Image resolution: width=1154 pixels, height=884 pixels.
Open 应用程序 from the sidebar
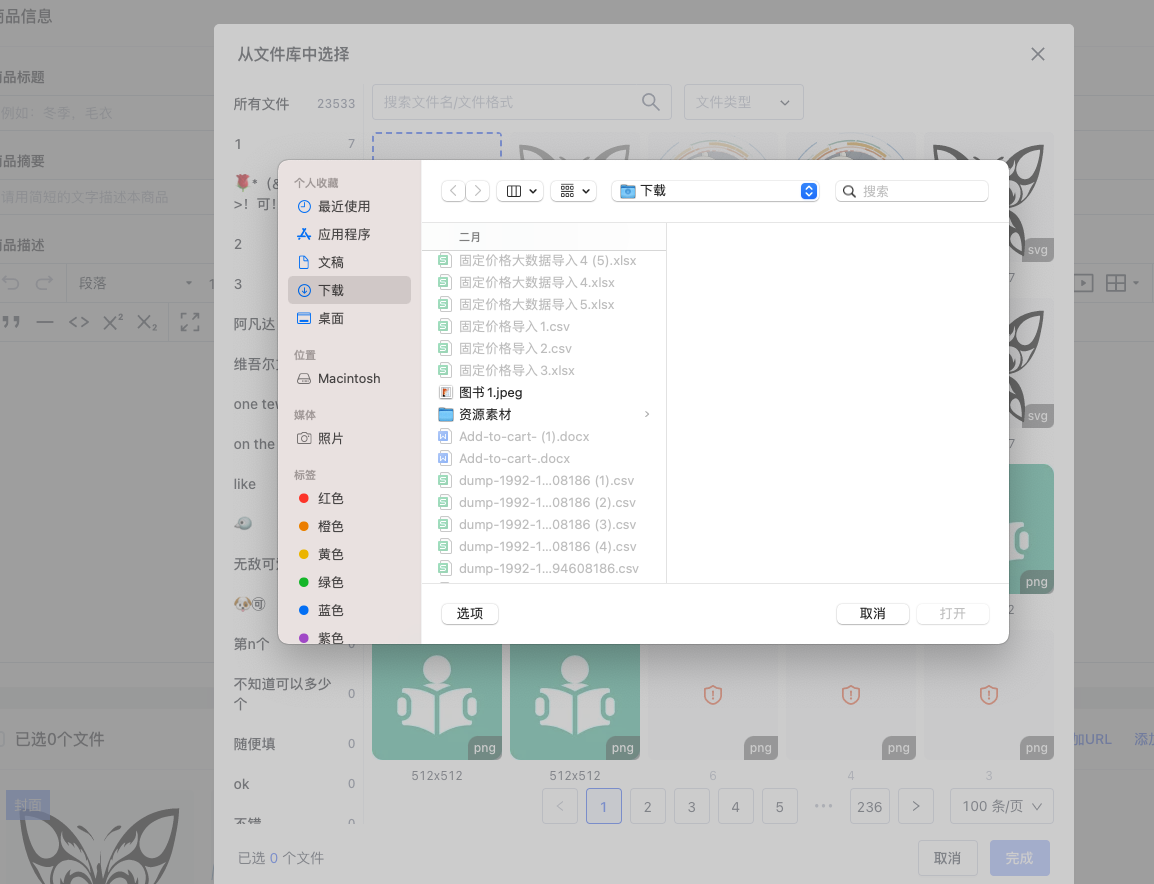pos(343,234)
